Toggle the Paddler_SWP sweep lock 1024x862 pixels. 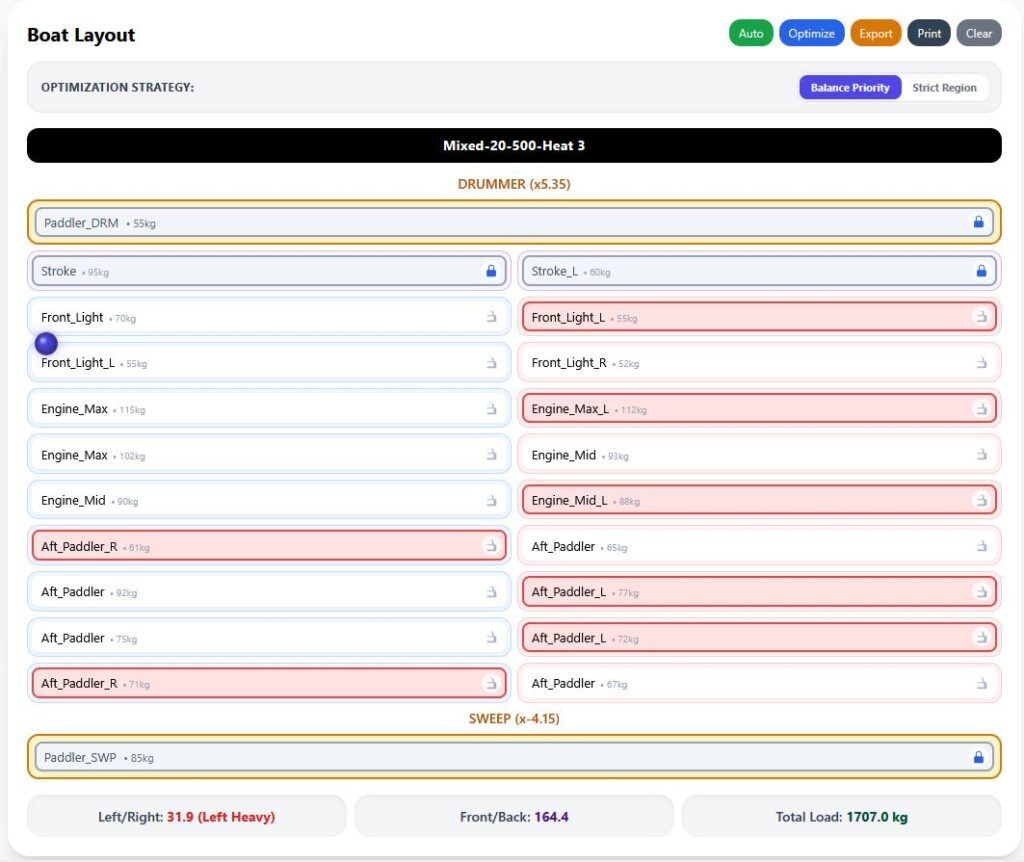coord(978,757)
